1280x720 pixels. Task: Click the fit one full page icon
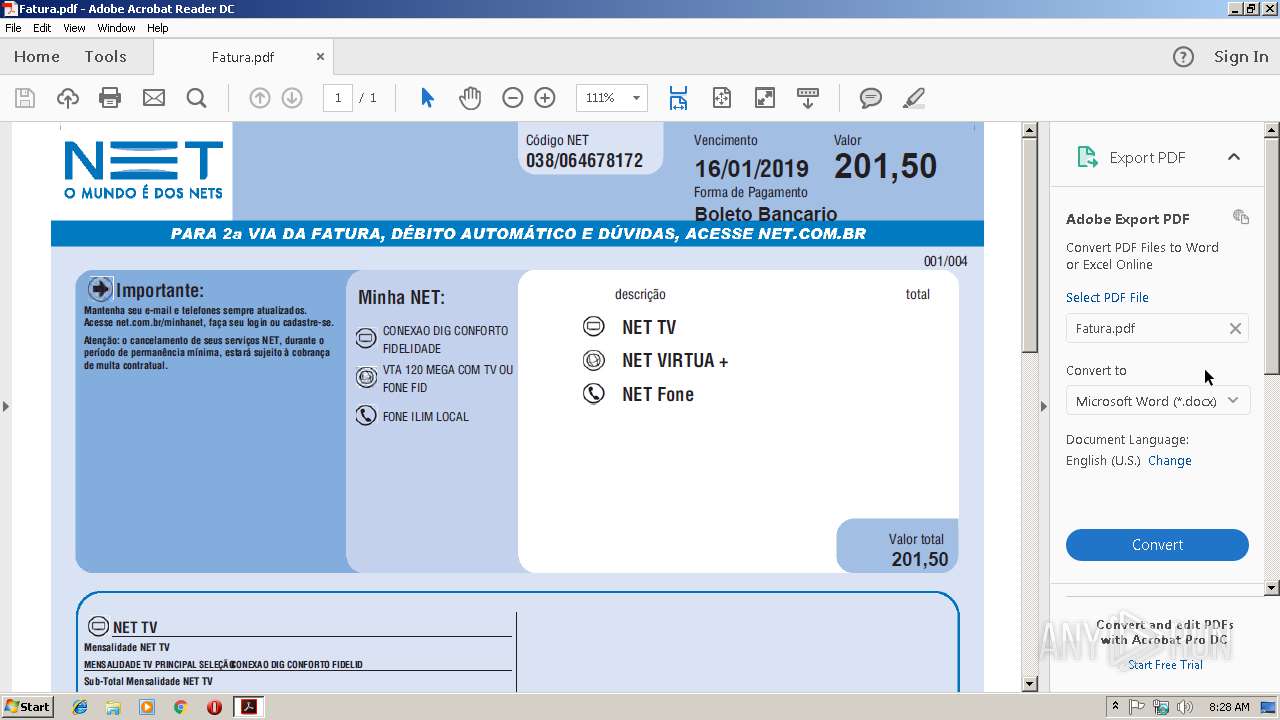(x=722, y=98)
